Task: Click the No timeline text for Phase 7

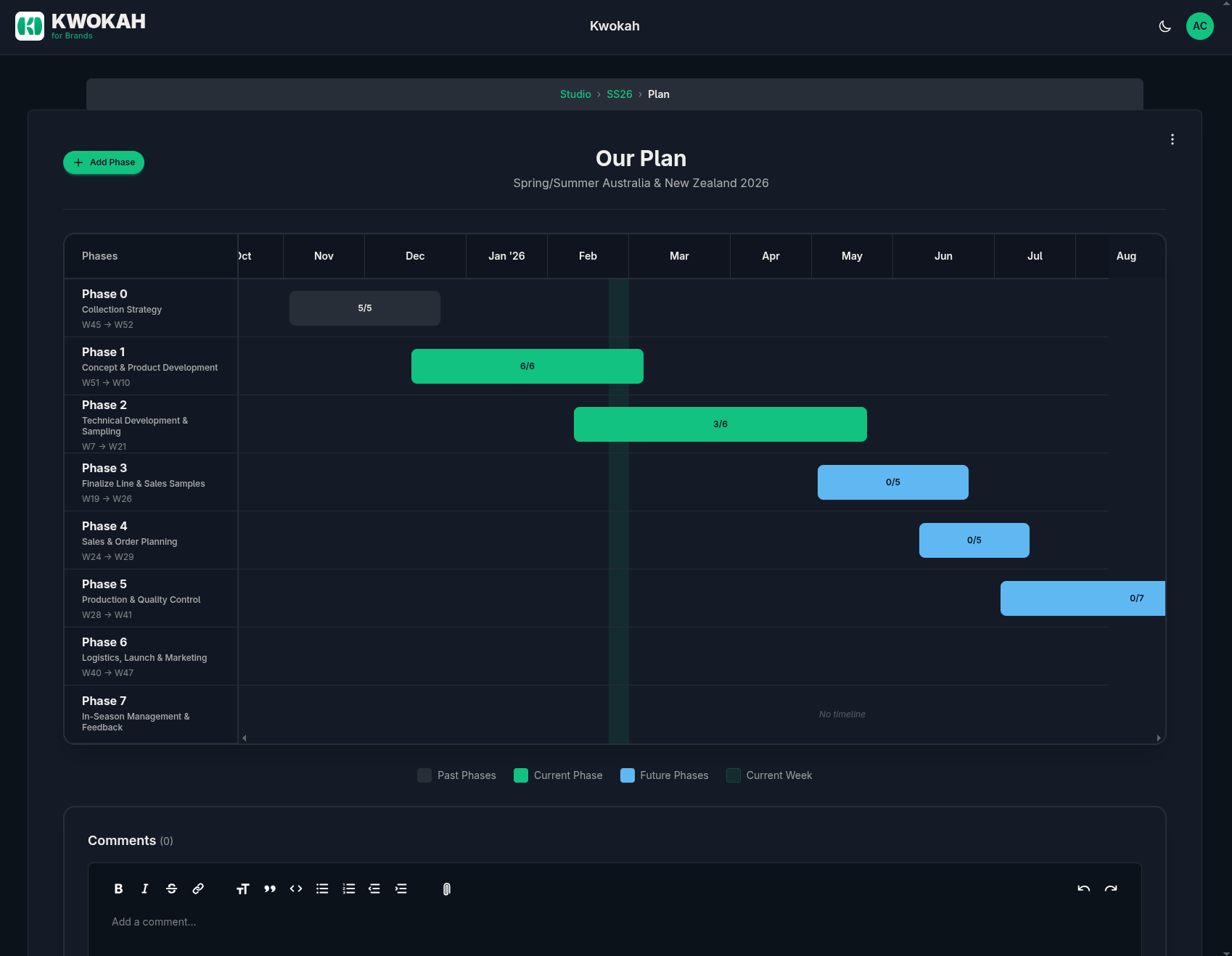Action: point(842,714)
